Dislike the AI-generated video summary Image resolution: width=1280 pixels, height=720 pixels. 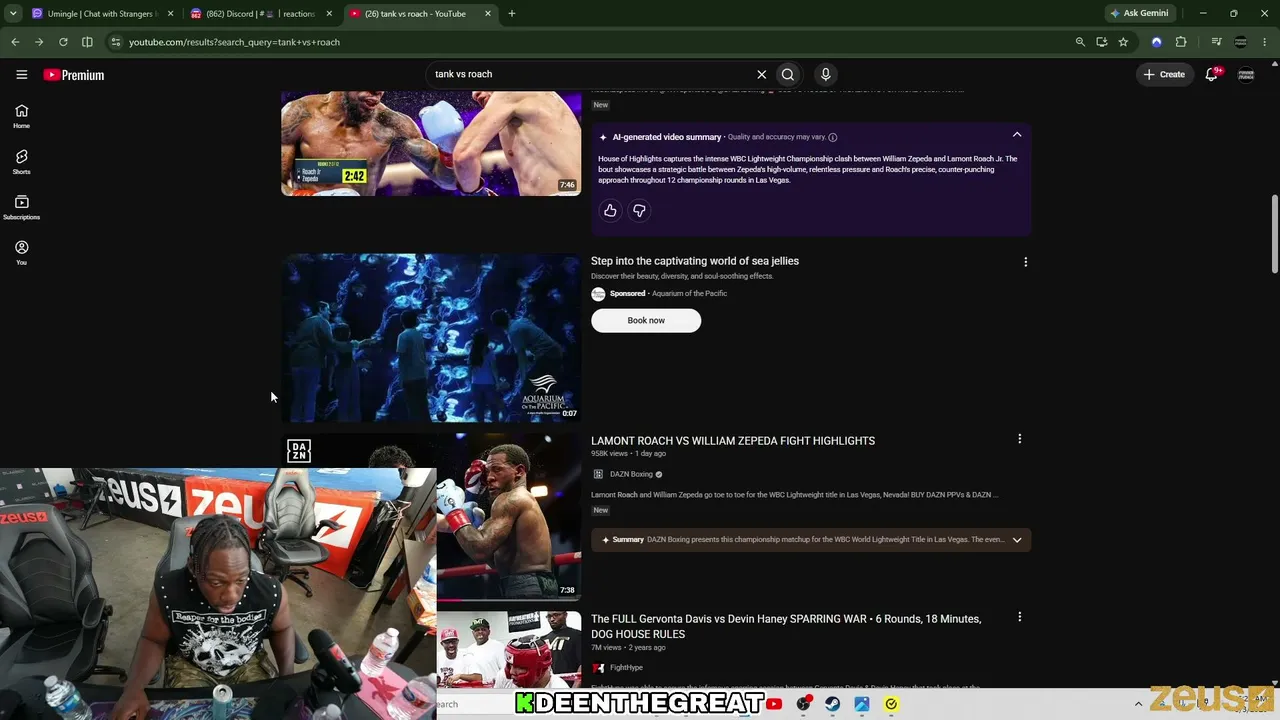[x=639, y=210]
